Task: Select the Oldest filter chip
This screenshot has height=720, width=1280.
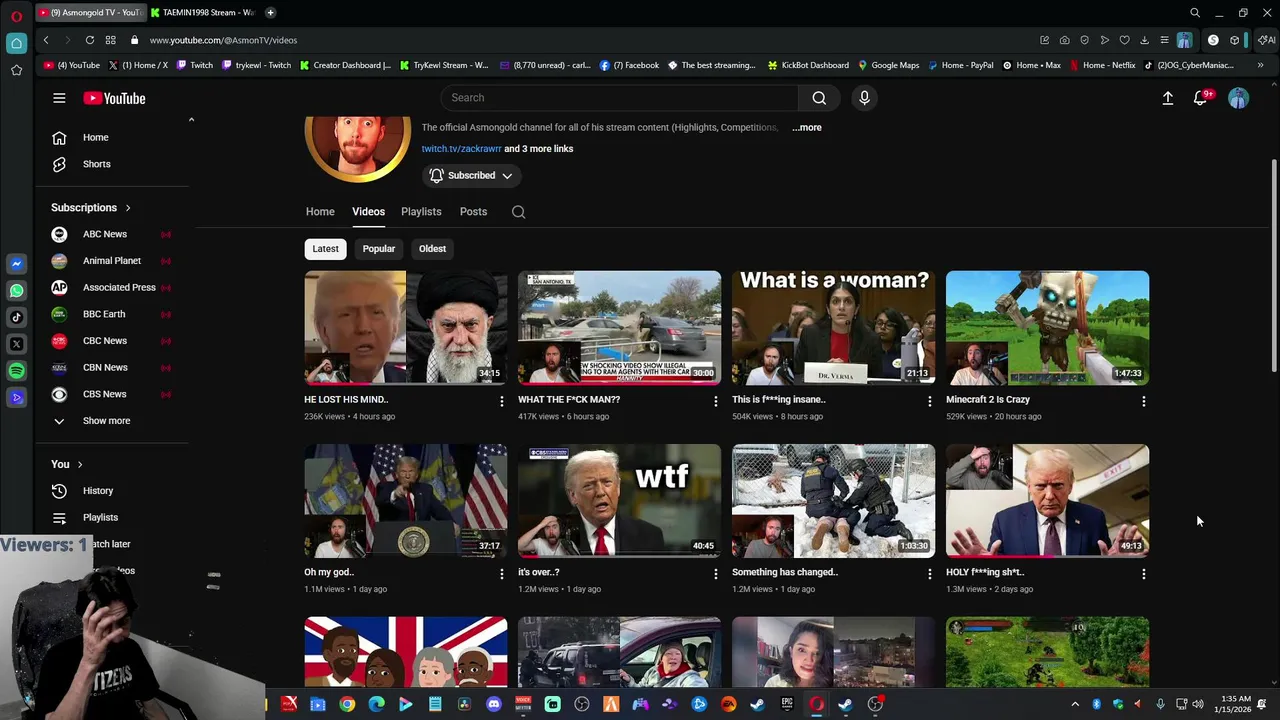Action: tap(432, 249)
